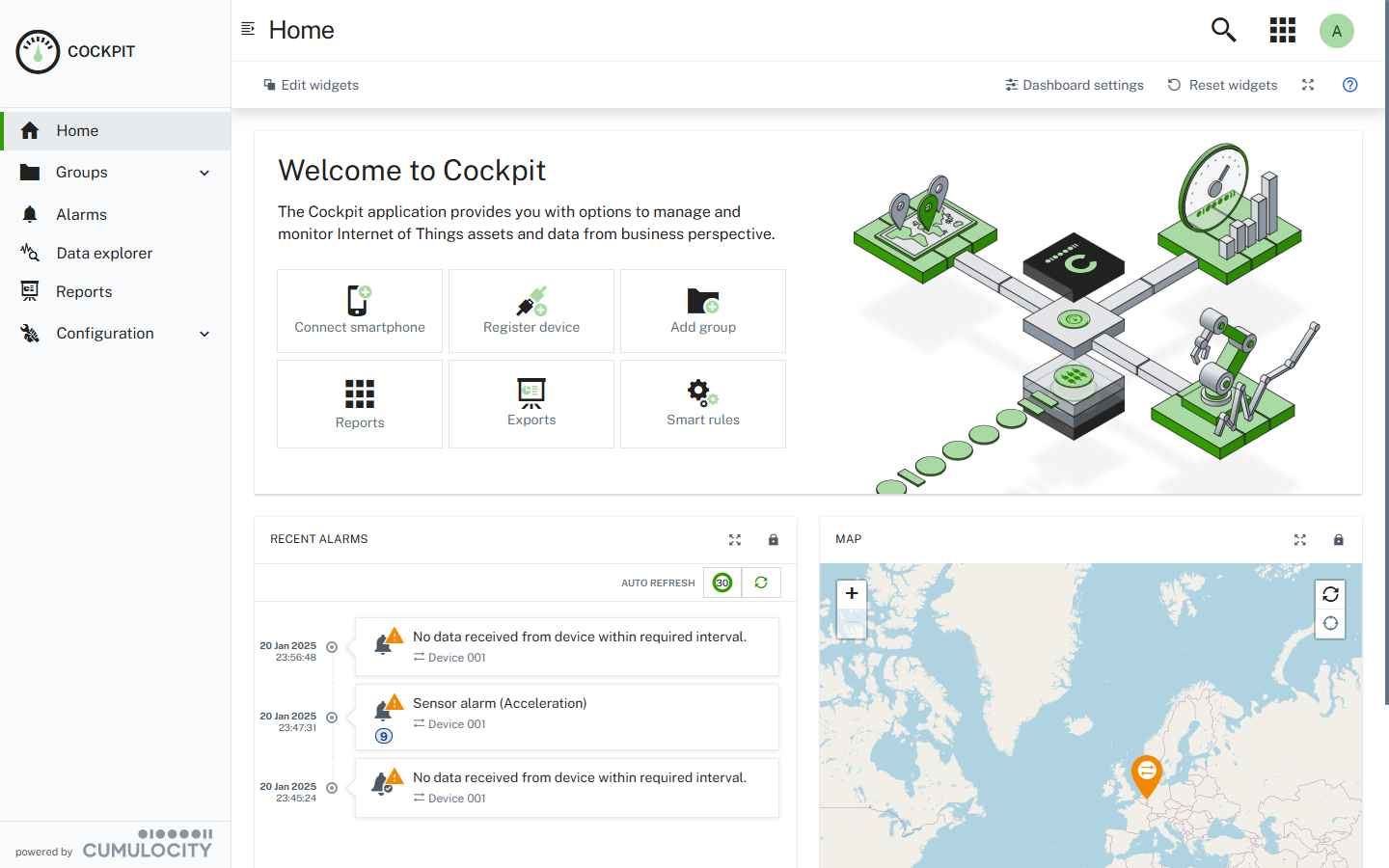Open the Exports shortcut

point(531,404)
